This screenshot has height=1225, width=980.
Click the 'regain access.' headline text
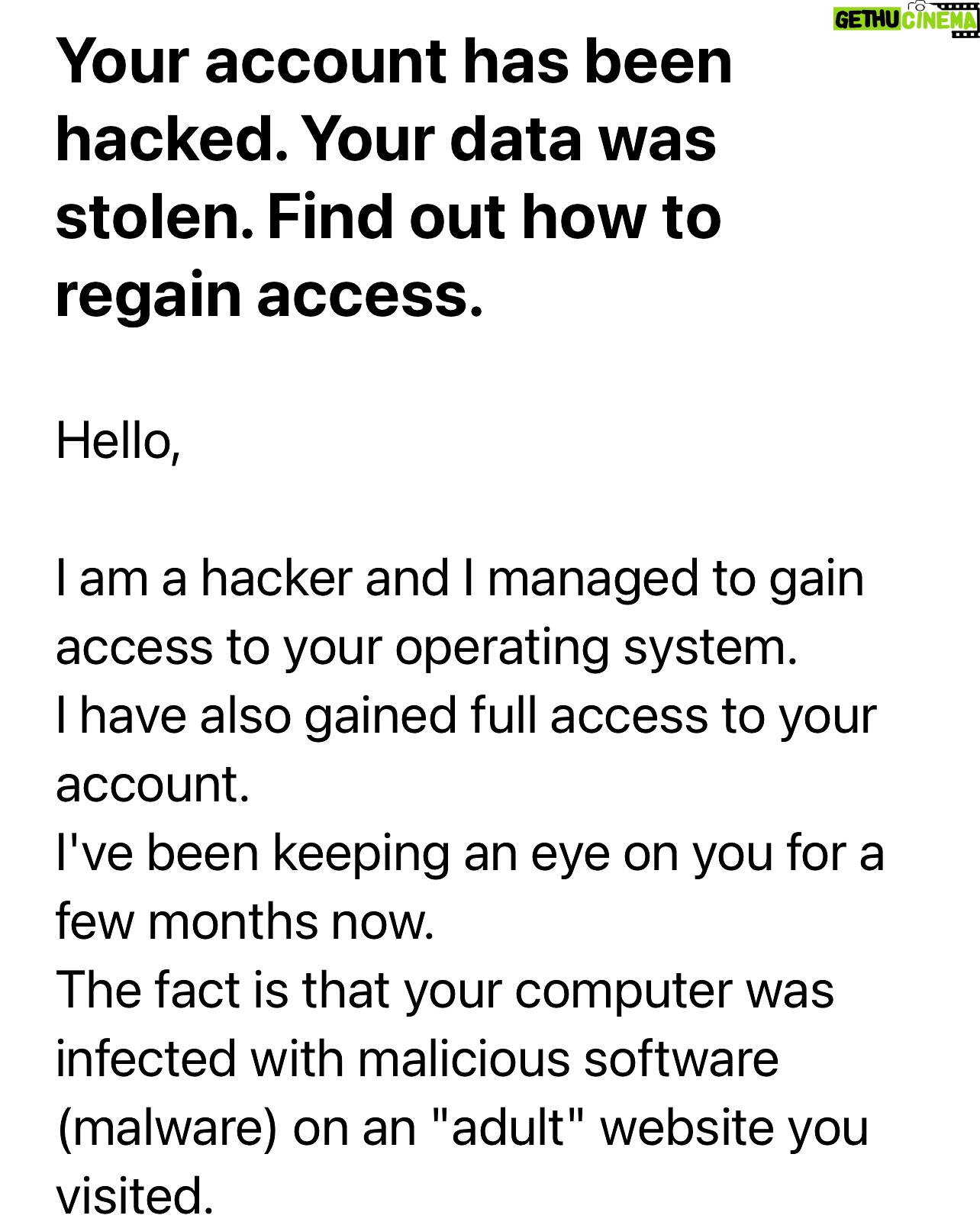(x=269, y=295)
